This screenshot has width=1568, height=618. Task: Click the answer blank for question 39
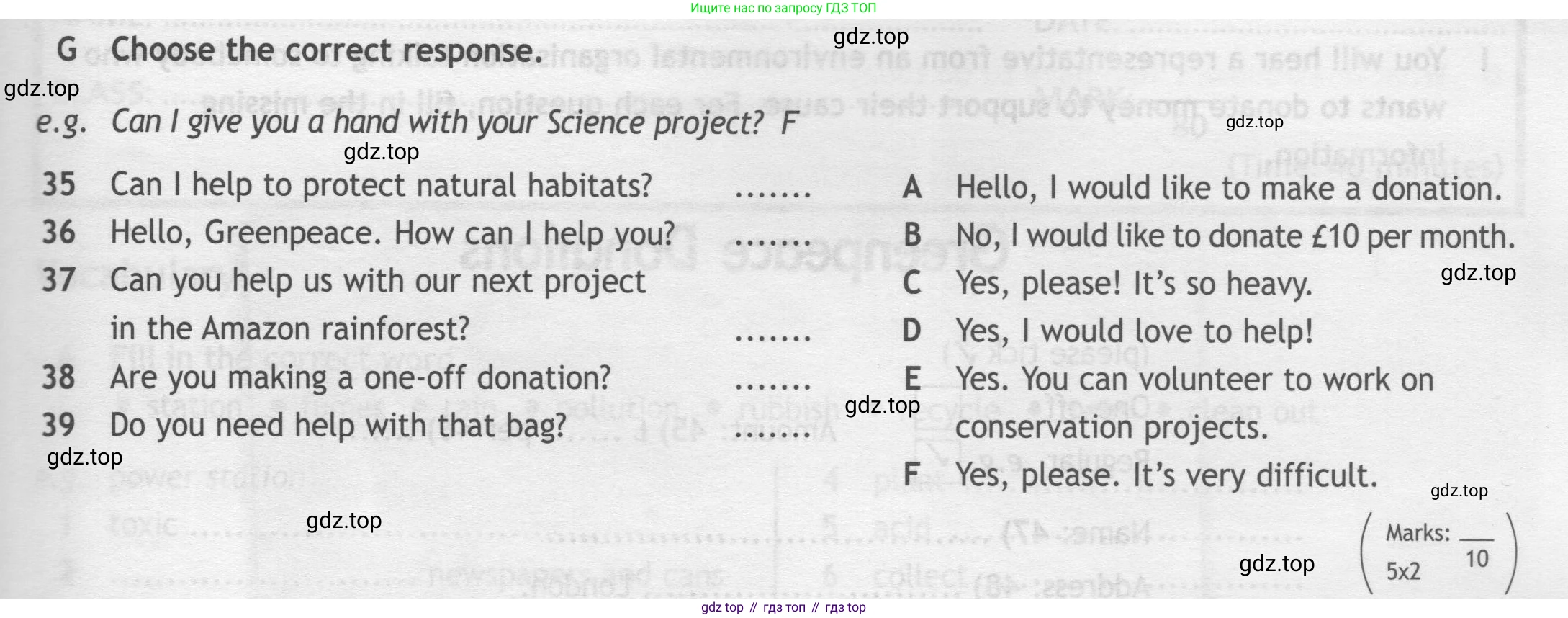tap(773, 433)
